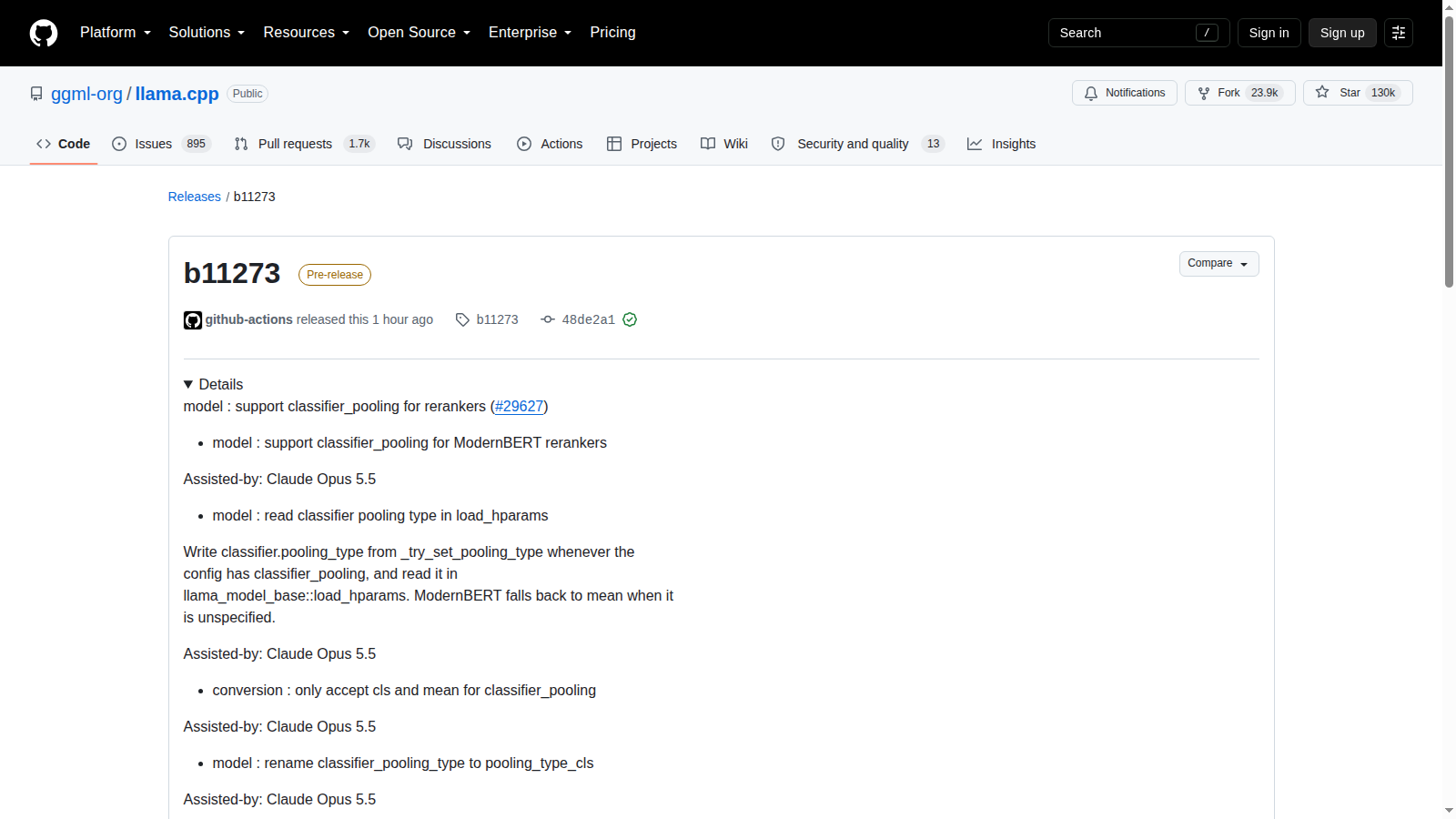1456x819 pixels.
Task: Switch to the Pull requests tab
Action: (x=304, y=144)
